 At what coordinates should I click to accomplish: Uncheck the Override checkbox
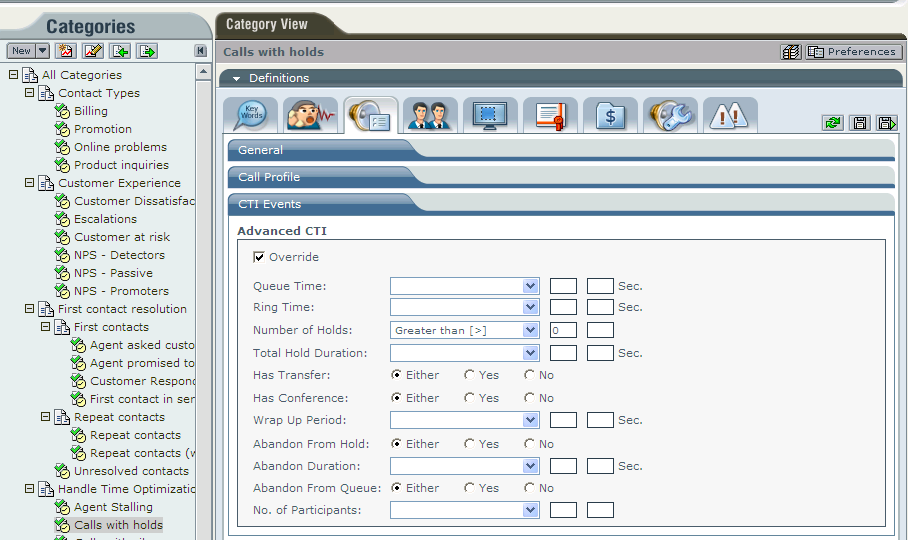tap(259, 257)
